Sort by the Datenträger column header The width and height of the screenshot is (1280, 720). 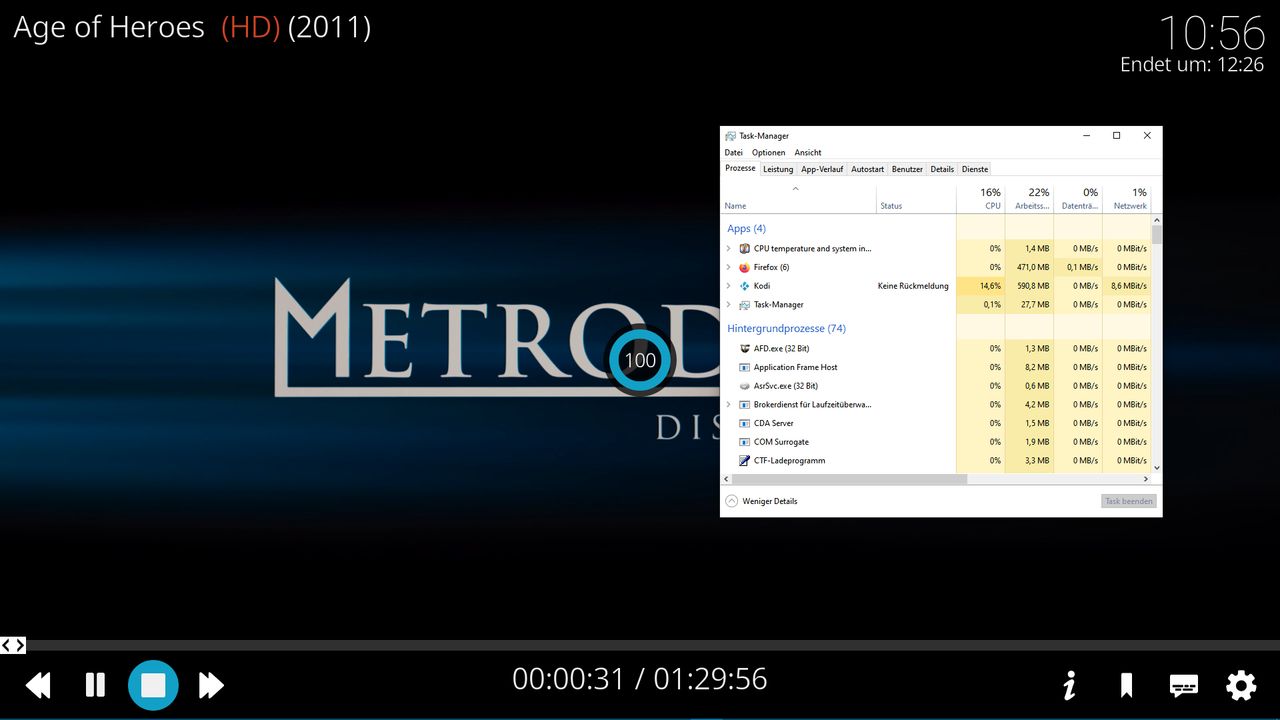[x=1078, y=198]
